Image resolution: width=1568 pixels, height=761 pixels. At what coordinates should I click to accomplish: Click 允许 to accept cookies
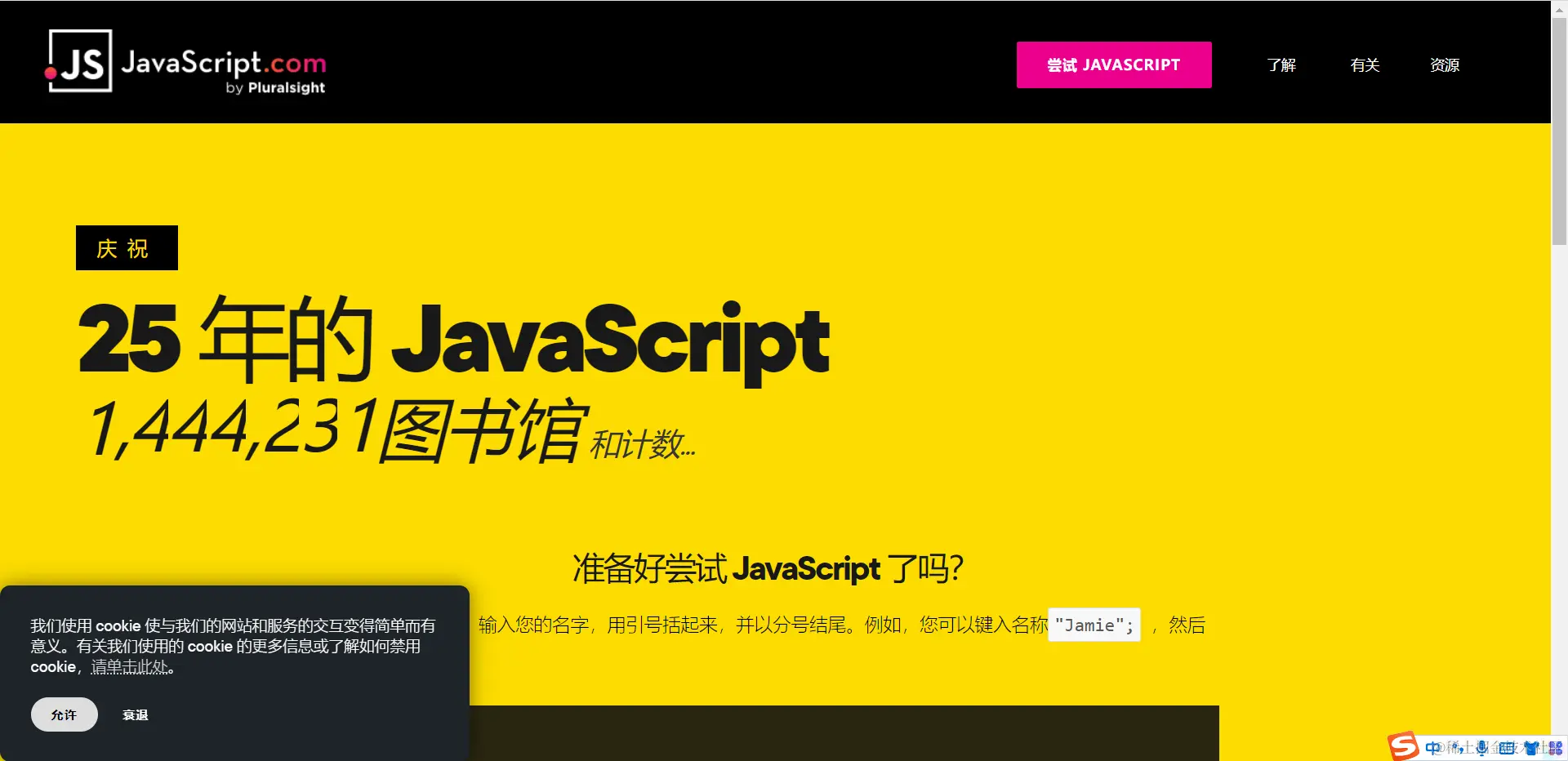point(65,714)
